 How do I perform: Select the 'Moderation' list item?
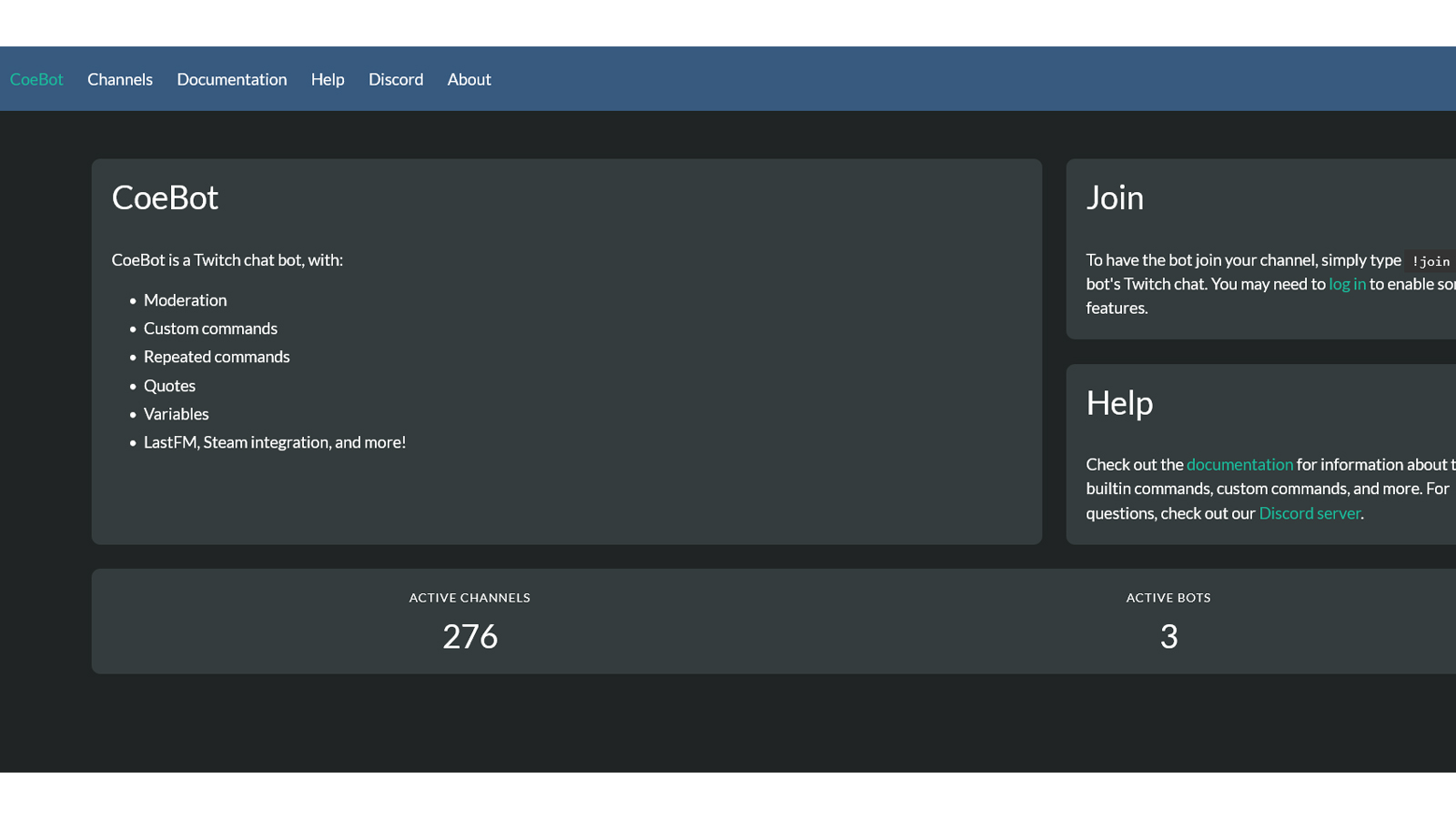[x=186, y=300]
